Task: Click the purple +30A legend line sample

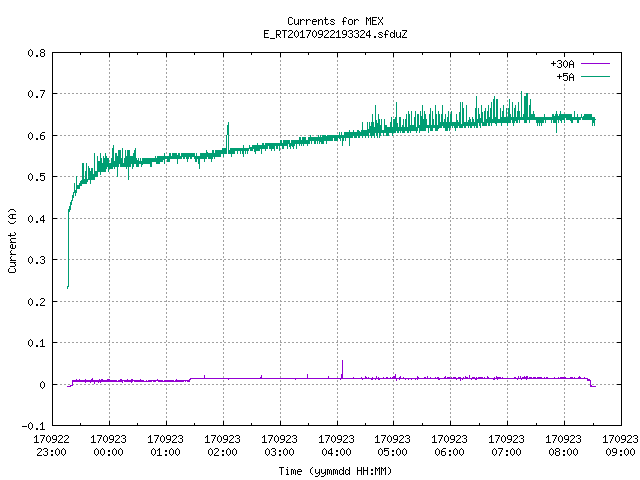Action: point(595,64)
